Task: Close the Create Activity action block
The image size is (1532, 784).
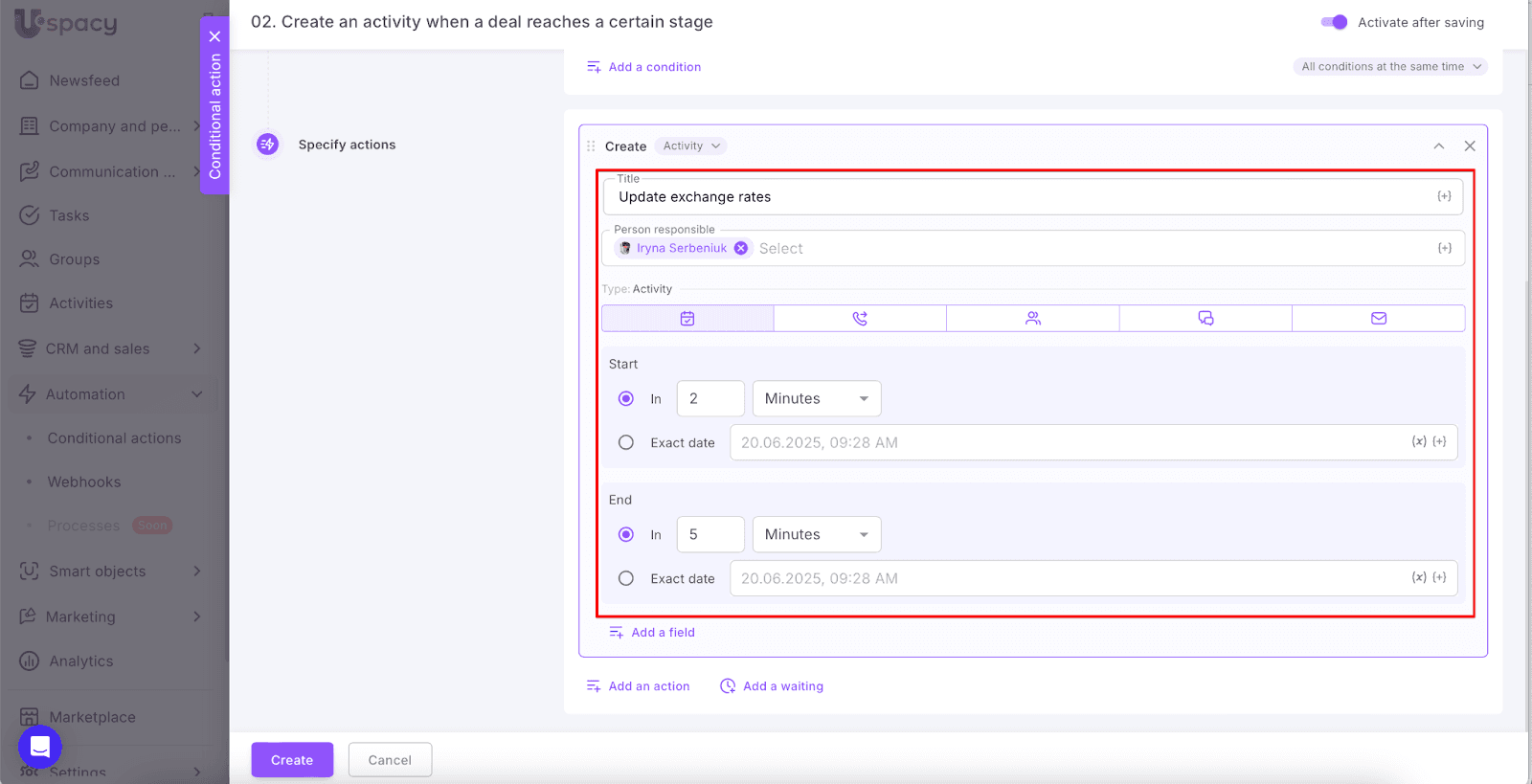Action: click(1470, 146)
